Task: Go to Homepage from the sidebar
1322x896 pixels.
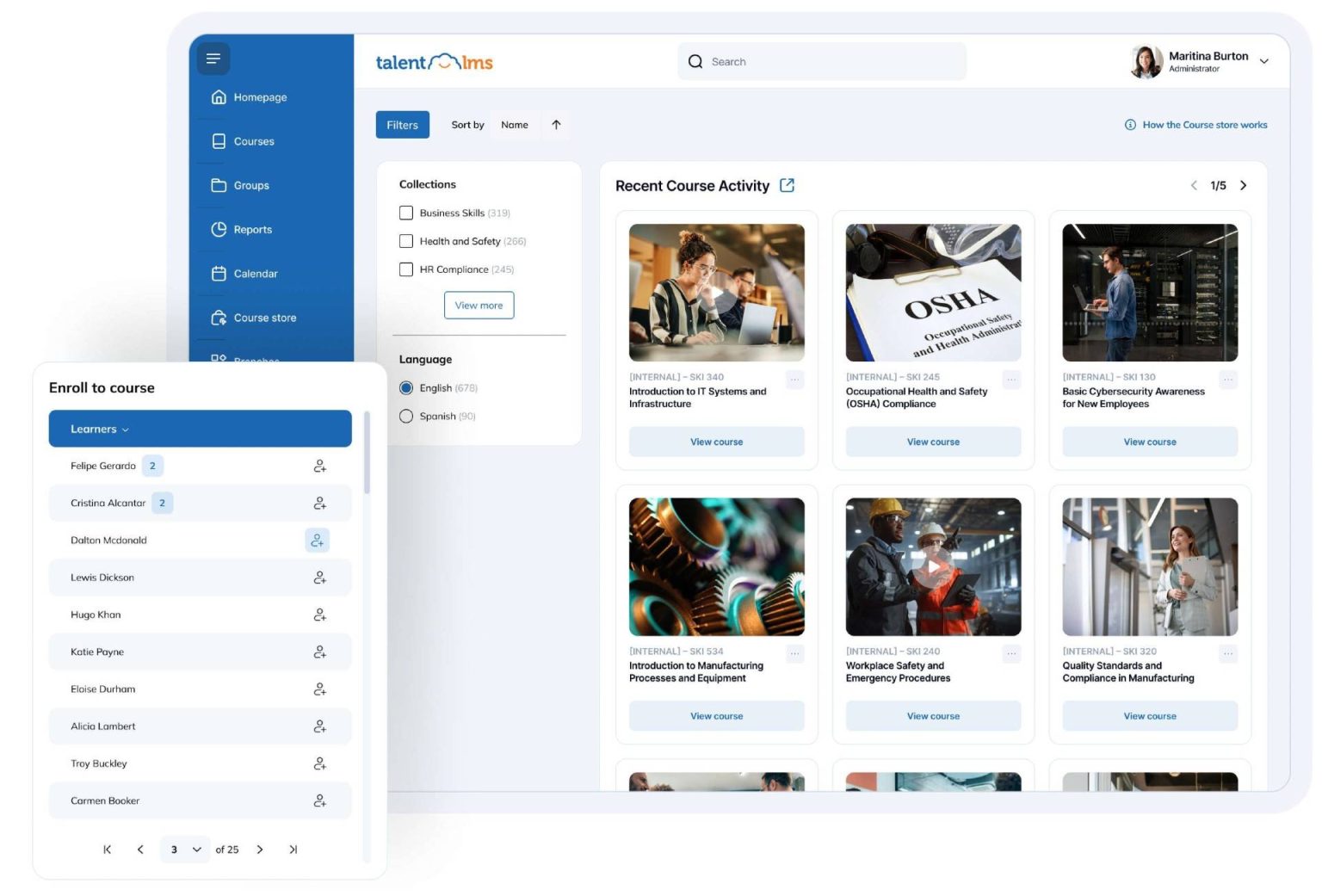Action: pyautogui.click(x=260, y=96)
